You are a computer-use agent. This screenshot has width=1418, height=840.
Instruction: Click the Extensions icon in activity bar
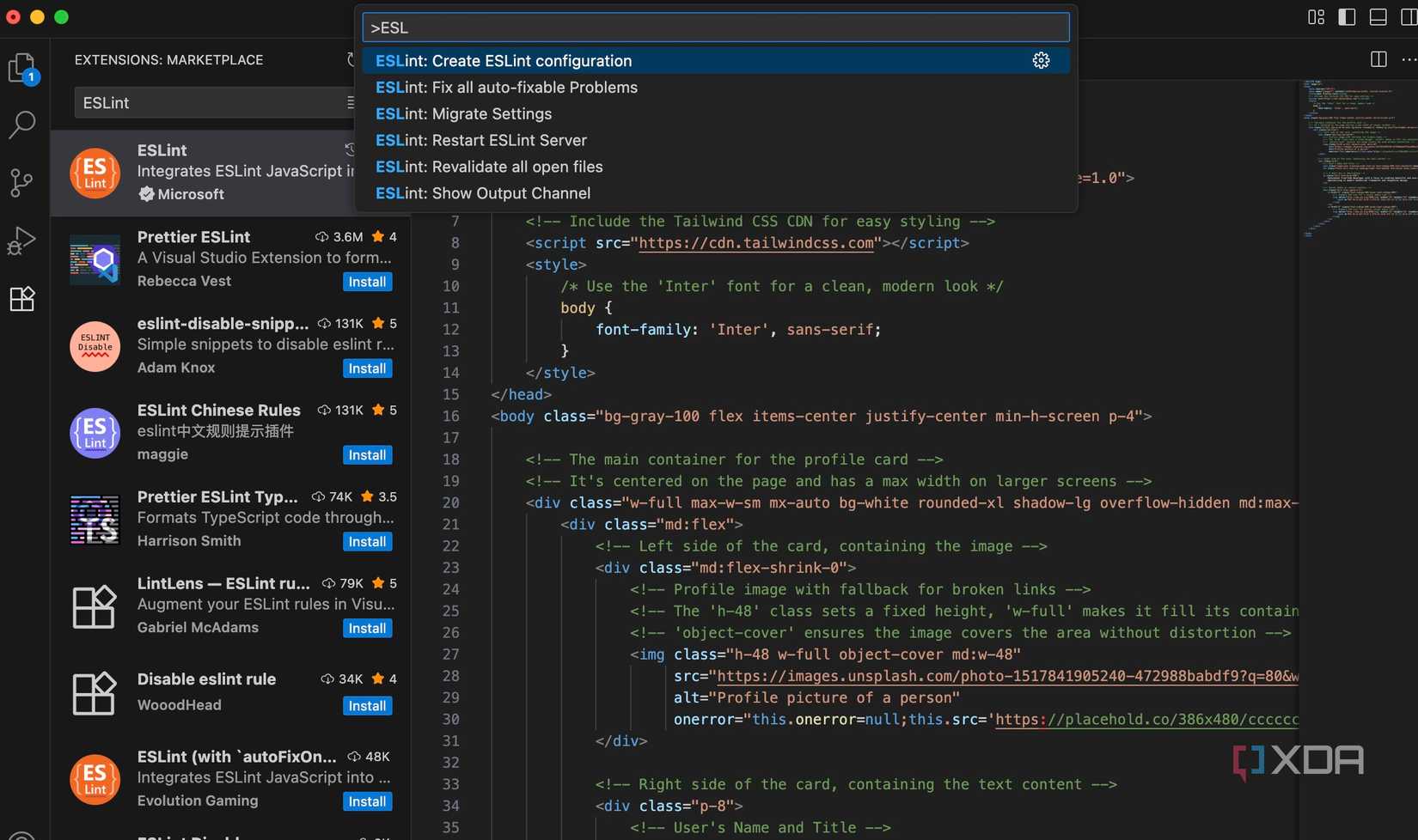pos(21,299)
